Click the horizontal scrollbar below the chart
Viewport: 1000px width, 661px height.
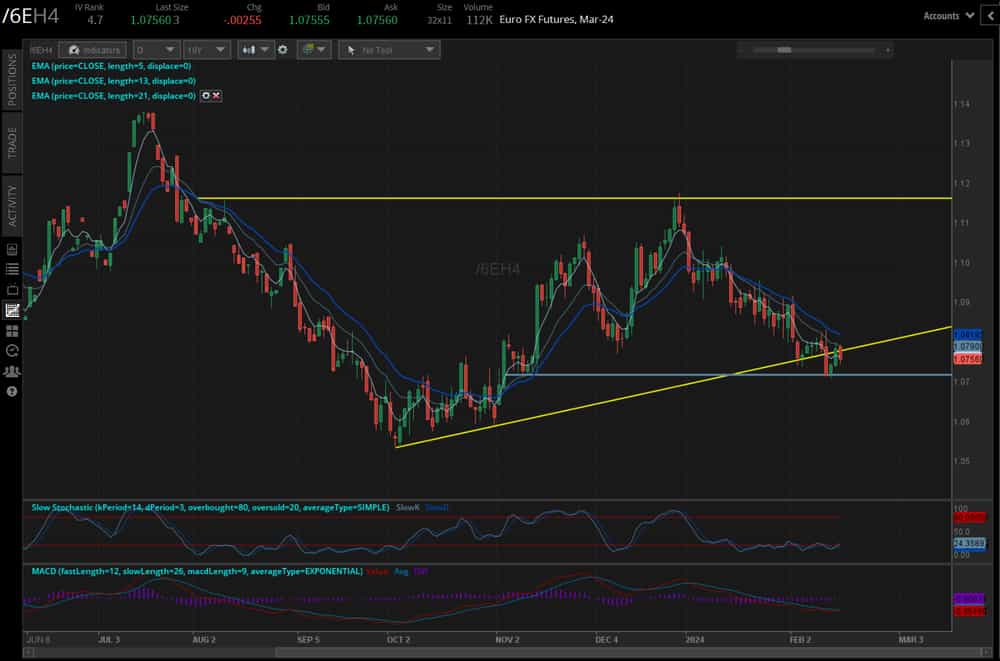point(628,652)
